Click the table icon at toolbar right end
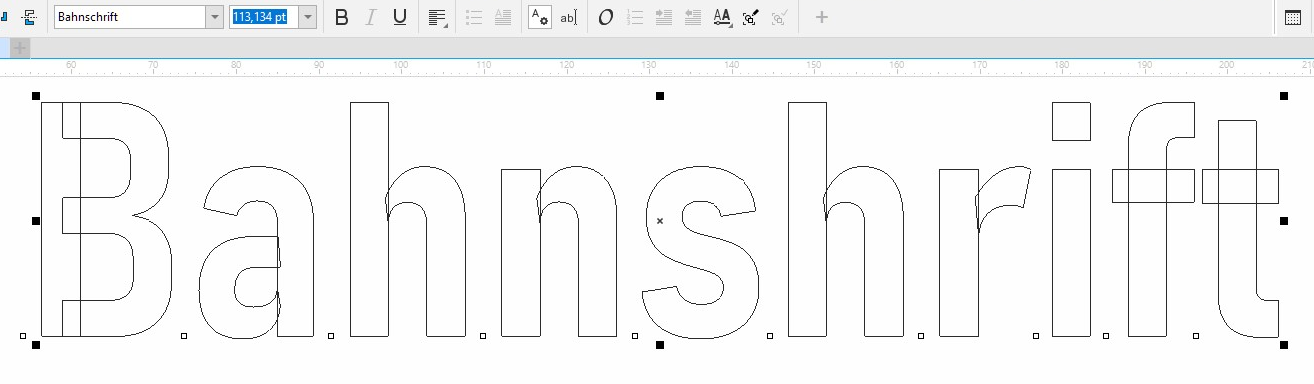Viewport: 1314px width, 384px height. coord(1293,17)
